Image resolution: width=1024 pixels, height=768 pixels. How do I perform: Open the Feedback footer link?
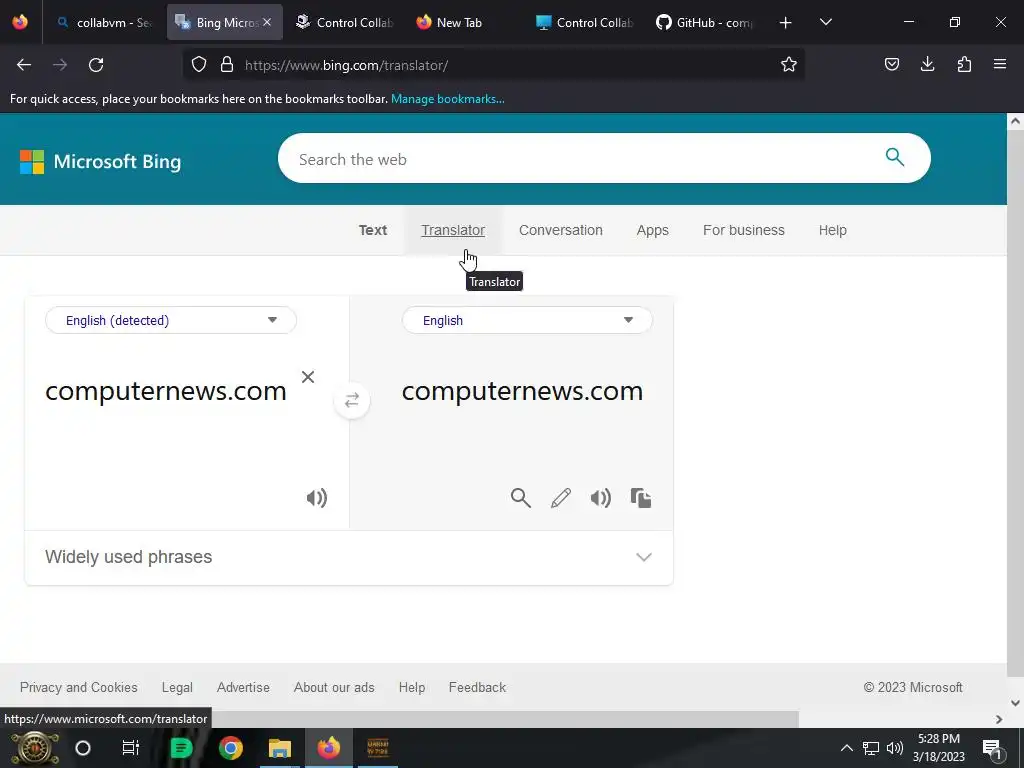coord(477,687)
